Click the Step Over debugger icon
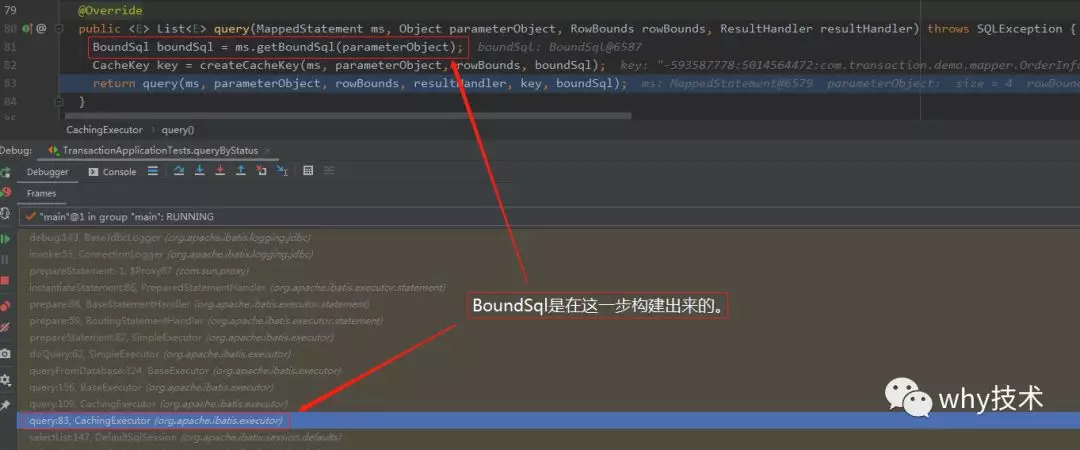Screen dimensions: 1080x450 coord(179,171)
